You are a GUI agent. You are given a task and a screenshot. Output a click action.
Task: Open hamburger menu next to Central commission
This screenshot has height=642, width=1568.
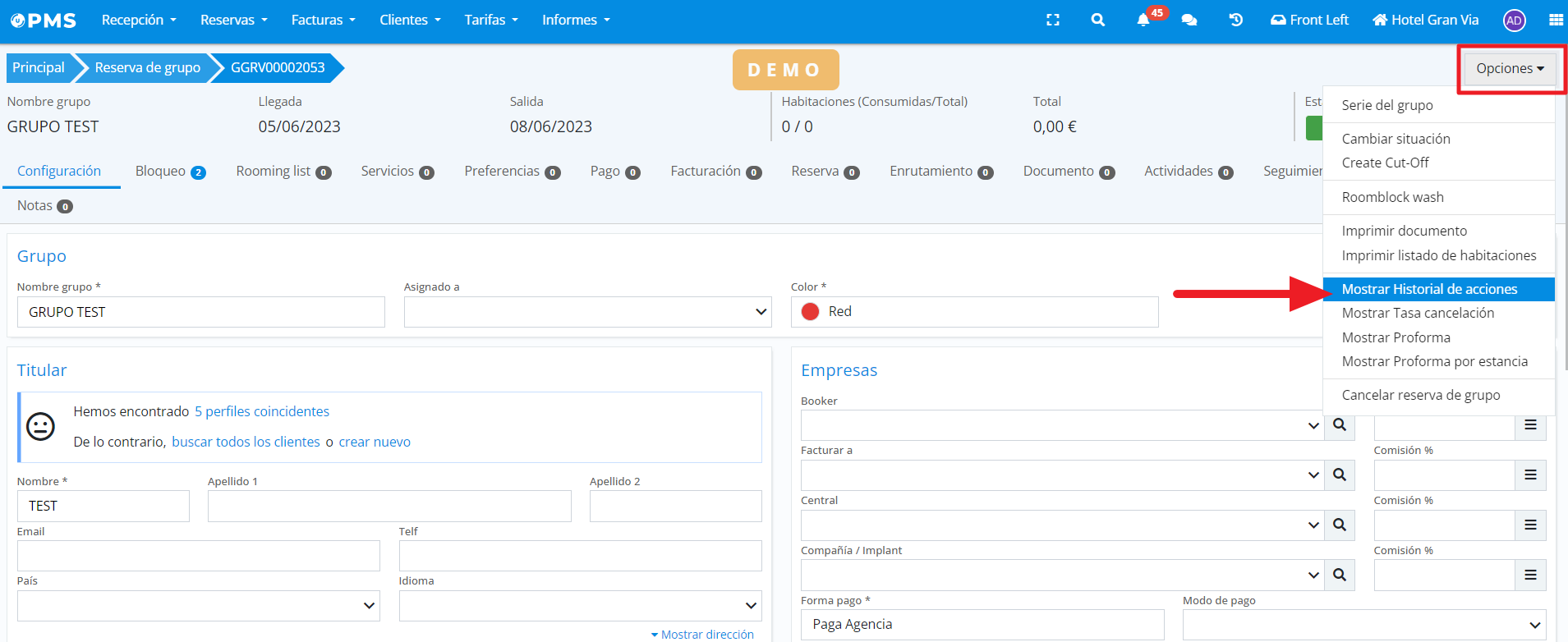tap(1530, 525)
